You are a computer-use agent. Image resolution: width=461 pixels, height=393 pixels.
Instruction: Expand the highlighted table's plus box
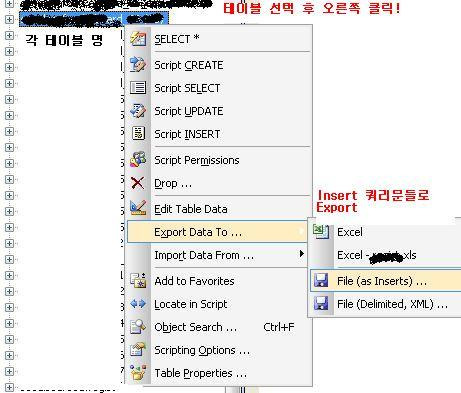coord(9,19)
